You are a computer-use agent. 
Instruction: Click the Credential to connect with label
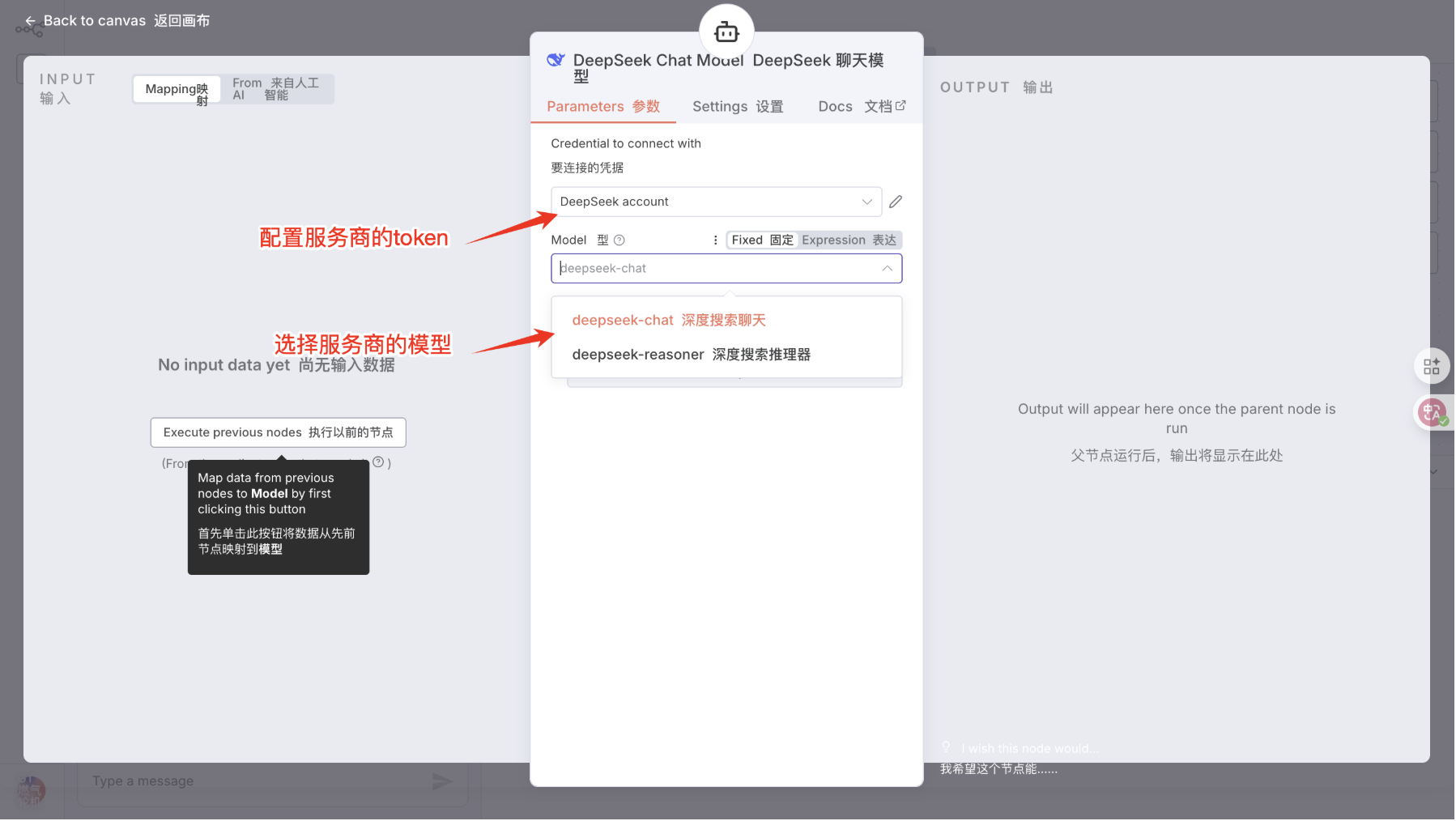[626, 144]
